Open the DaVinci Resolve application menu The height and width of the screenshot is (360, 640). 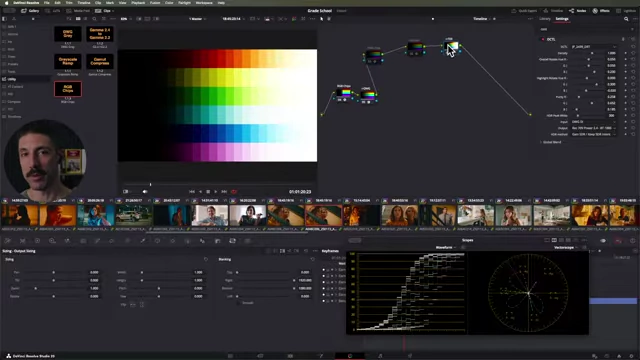(26, 3)
